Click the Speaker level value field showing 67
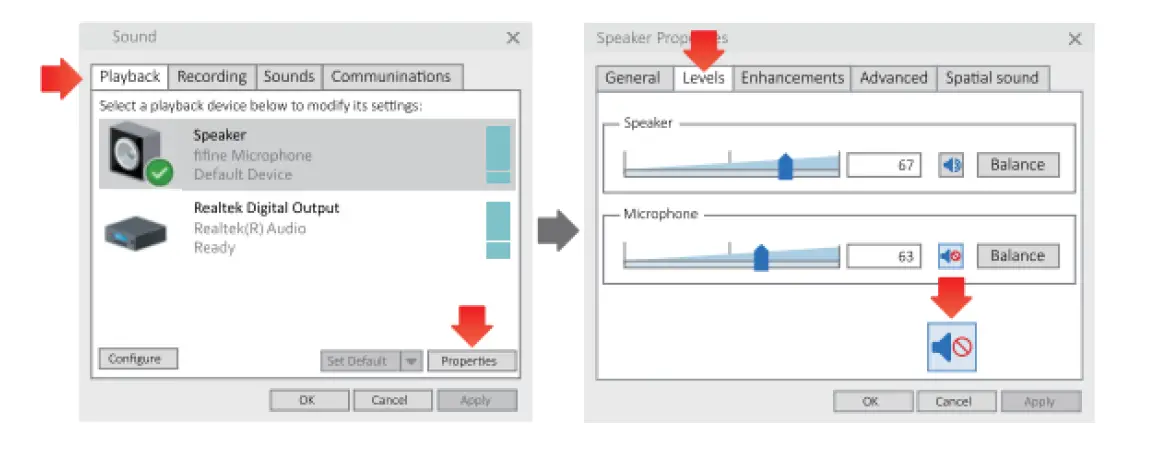 (884, 165)
